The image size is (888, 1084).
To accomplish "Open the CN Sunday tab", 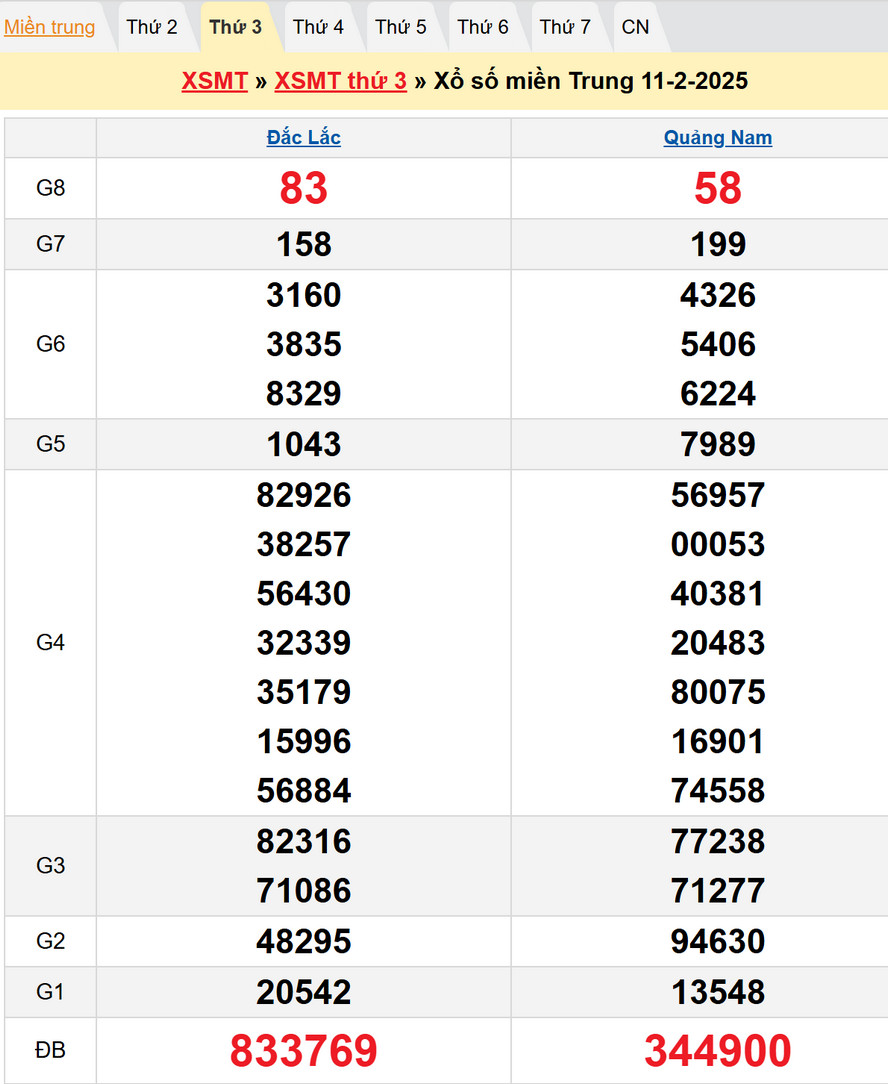I will pyautogui.click(x=635, y=27).
